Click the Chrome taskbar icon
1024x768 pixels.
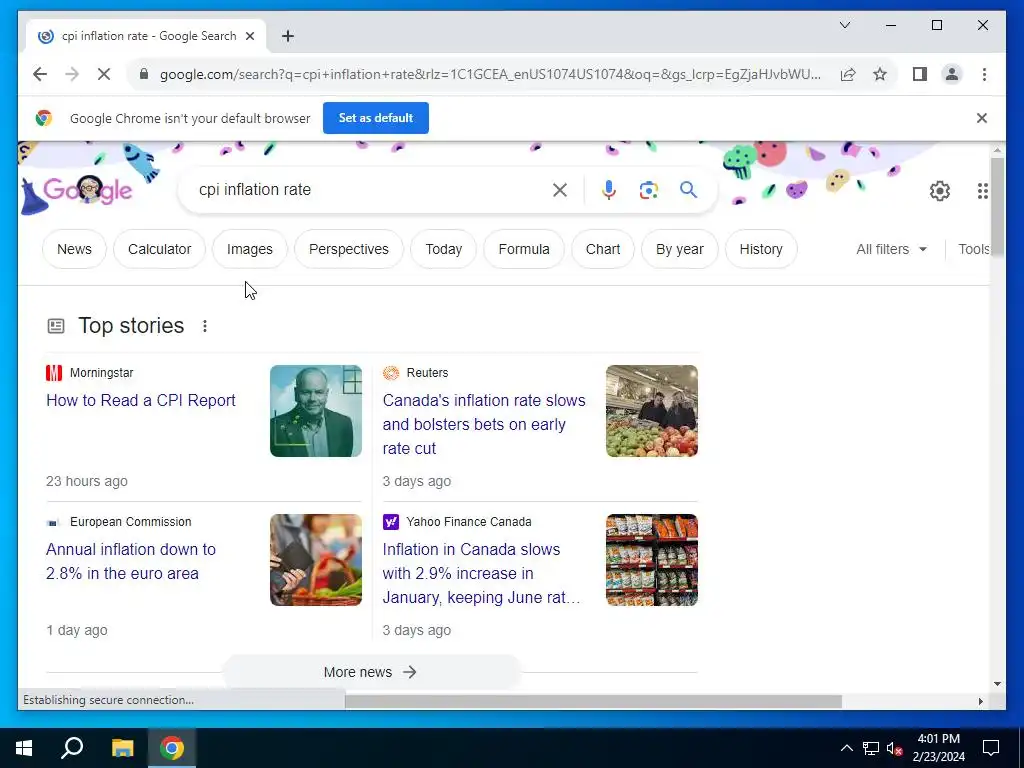[172, 748]
